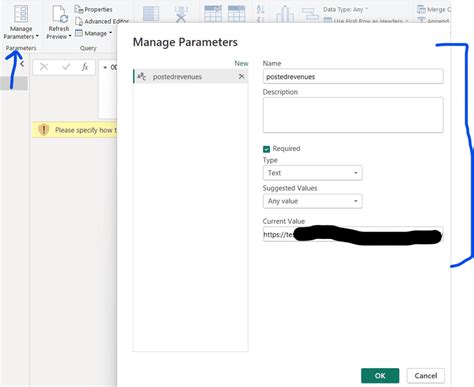This screenshot has width=474, height=387.
Task: Click New to add a parameter
Action: pos(241,63)
